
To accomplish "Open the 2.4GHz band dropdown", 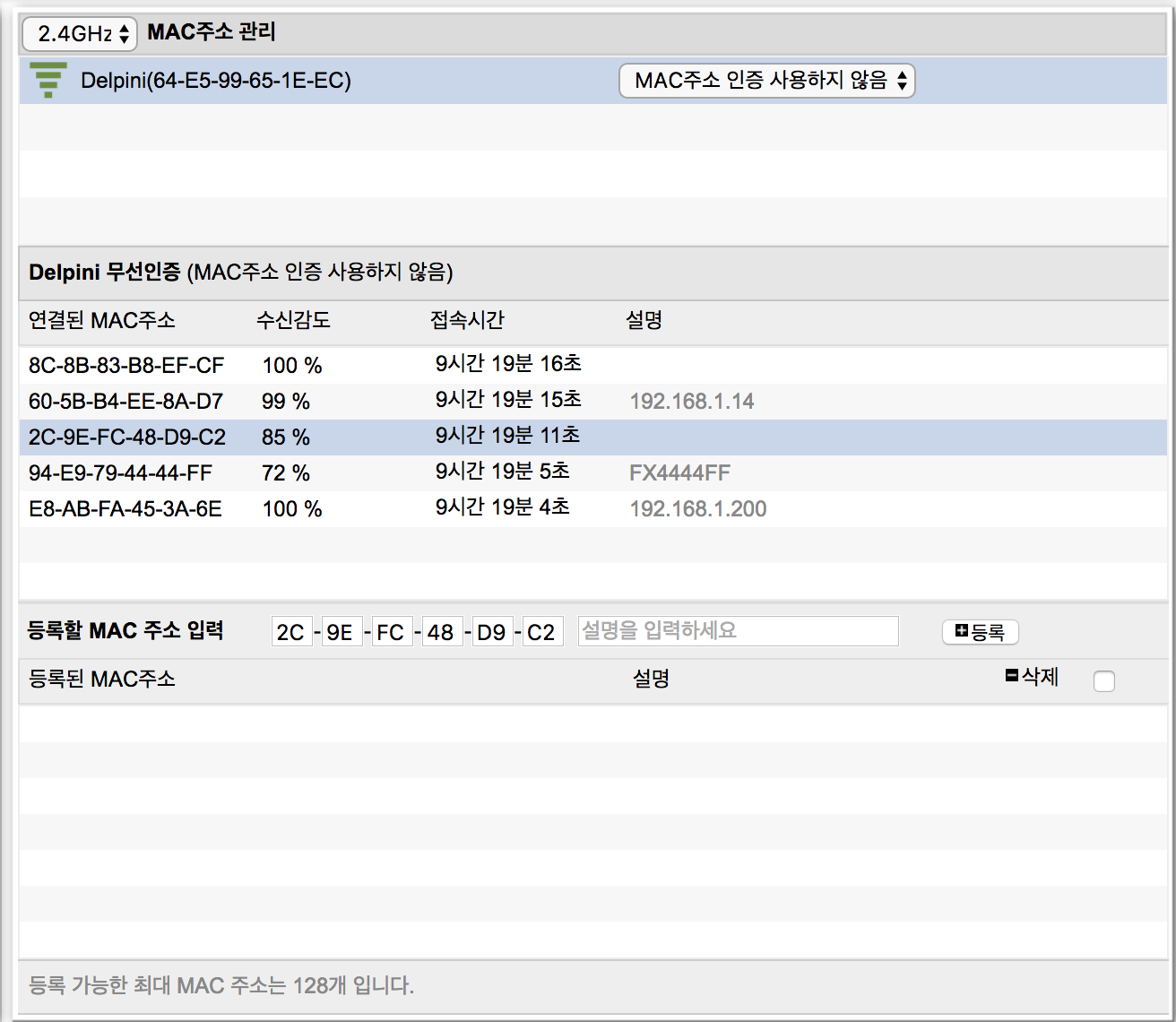I will (80, 34).
